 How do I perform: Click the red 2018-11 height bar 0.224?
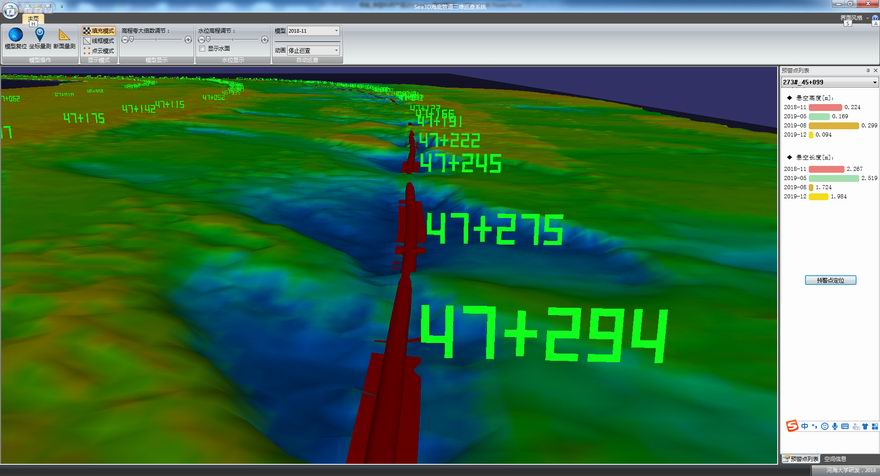(825, 107)
